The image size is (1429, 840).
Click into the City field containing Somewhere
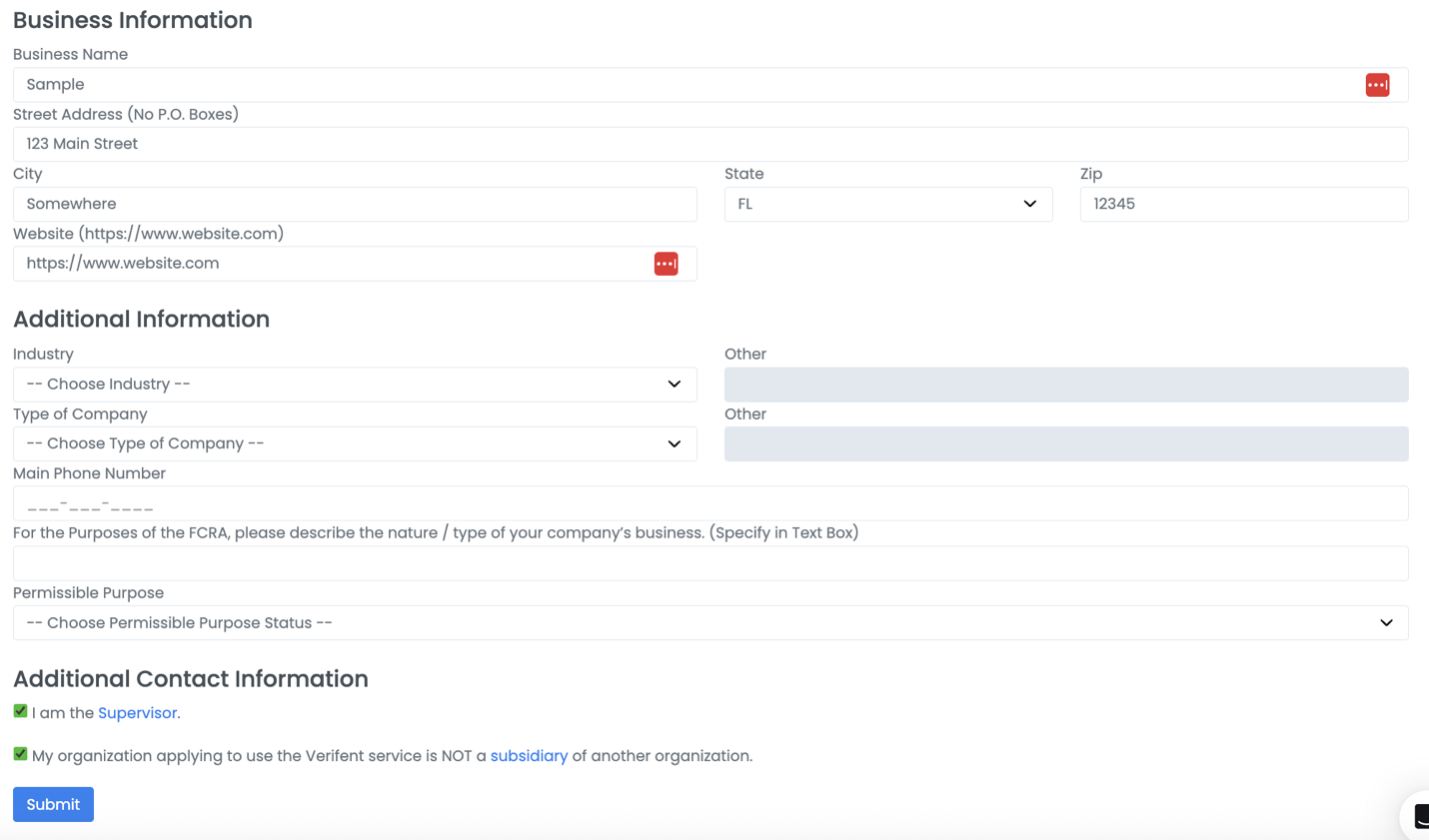point(355,204)
